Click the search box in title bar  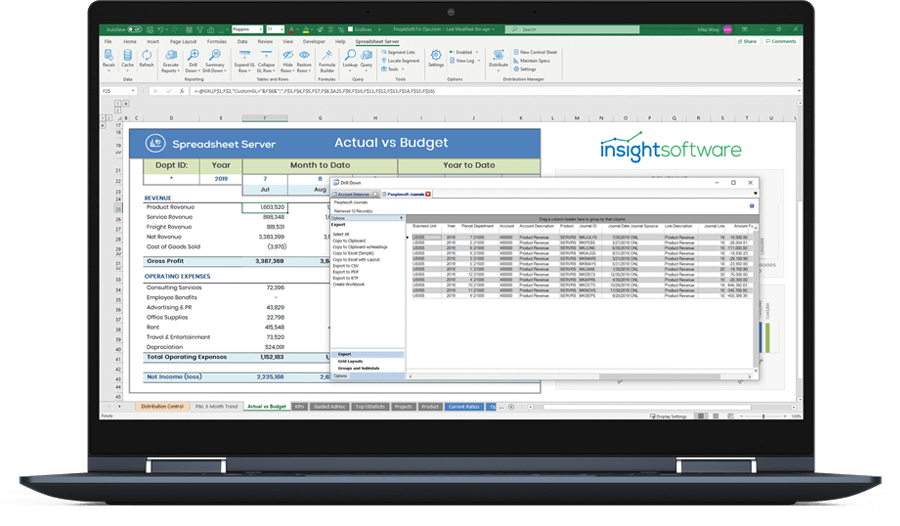coord(572,29)
